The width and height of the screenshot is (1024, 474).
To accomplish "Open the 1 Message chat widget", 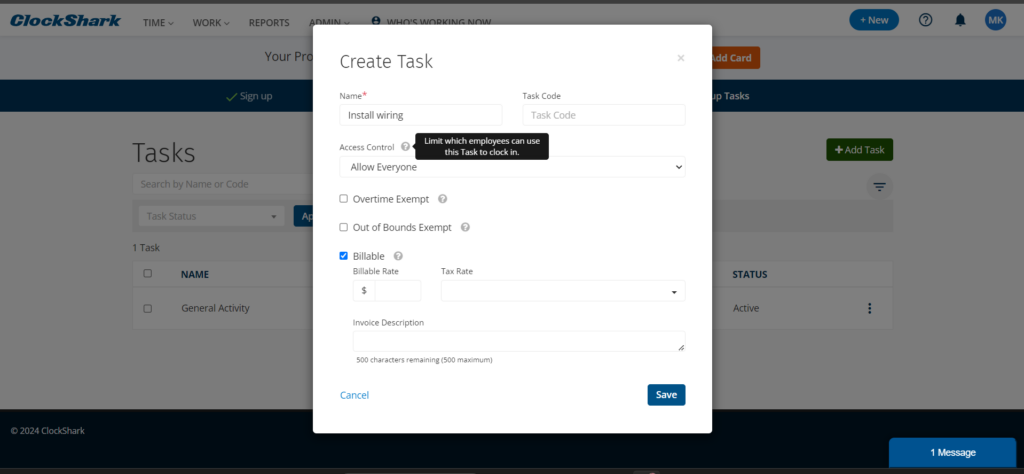I will pyautogui.click(x=953, y=452).
